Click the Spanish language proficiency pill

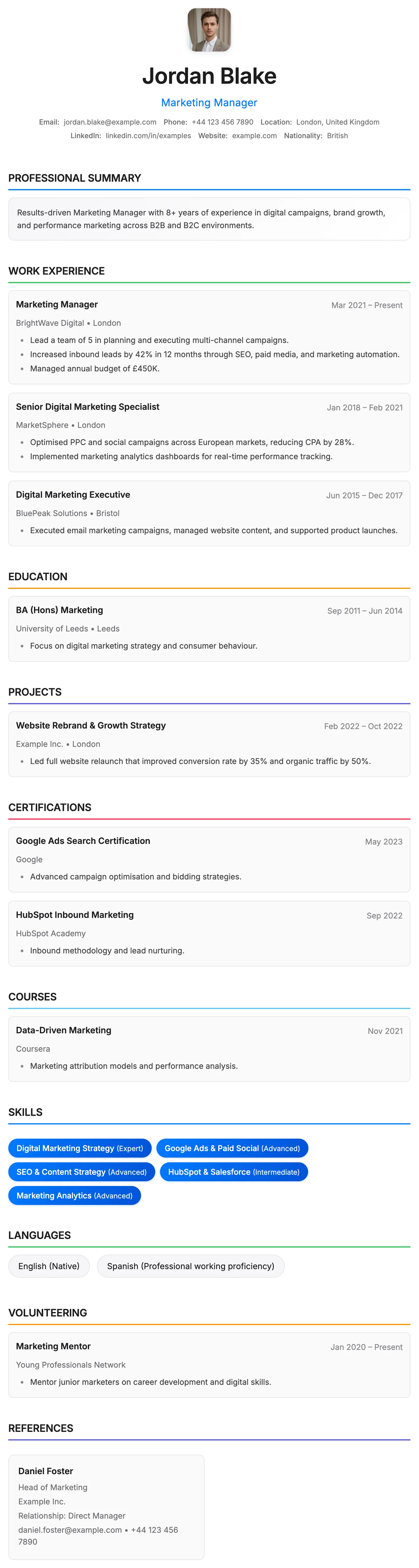coord(190,1266)
